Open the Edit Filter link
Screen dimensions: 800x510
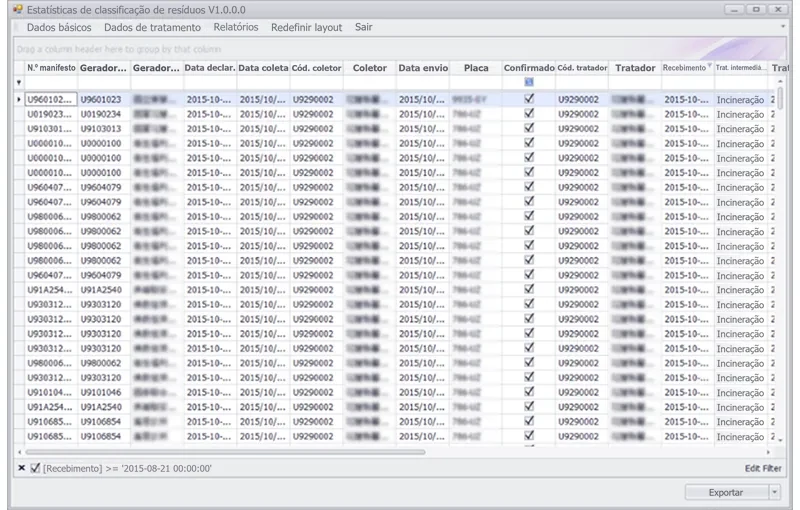(x=763, y=468)
